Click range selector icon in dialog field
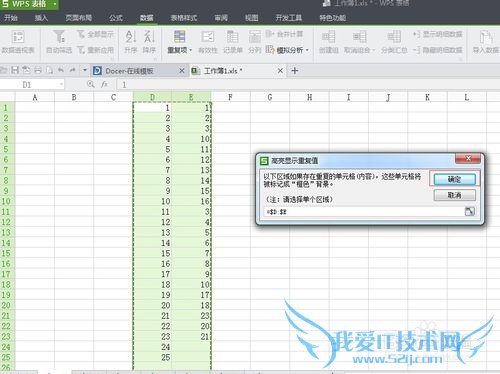This screenshot has height=374, width=500. [x=470, y=211]
